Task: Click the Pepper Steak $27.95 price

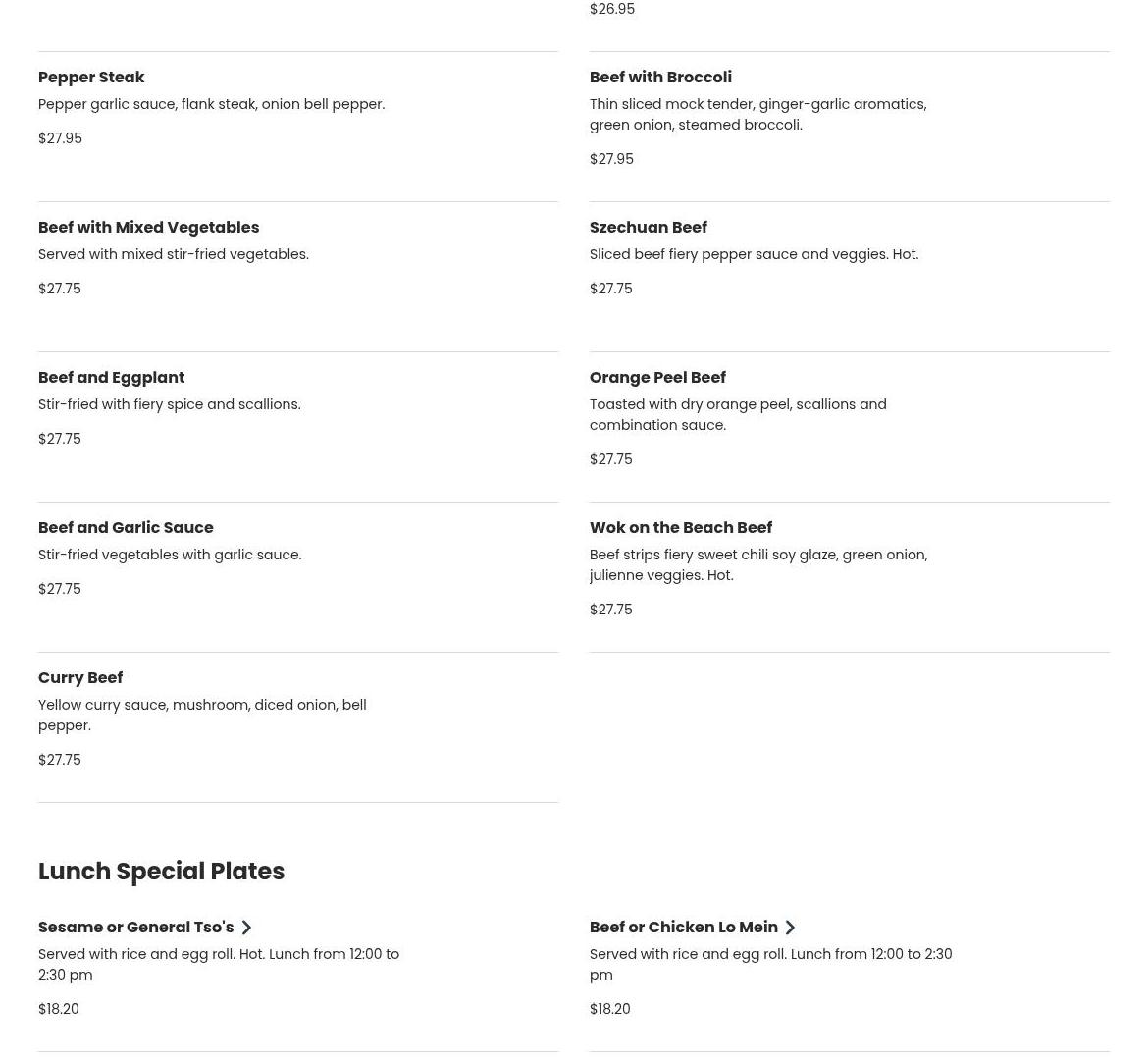Action: pyautogui.click(x=60, y=138)
